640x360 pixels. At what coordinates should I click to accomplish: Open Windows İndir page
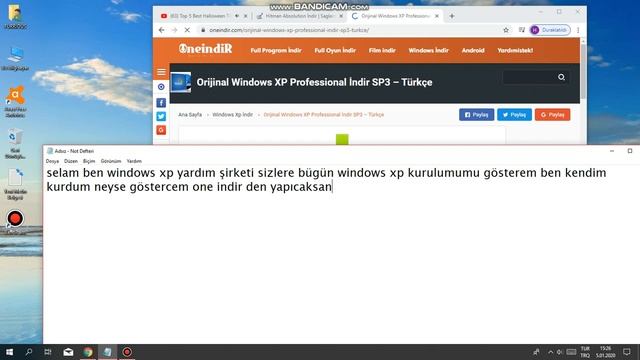point(429,50)
